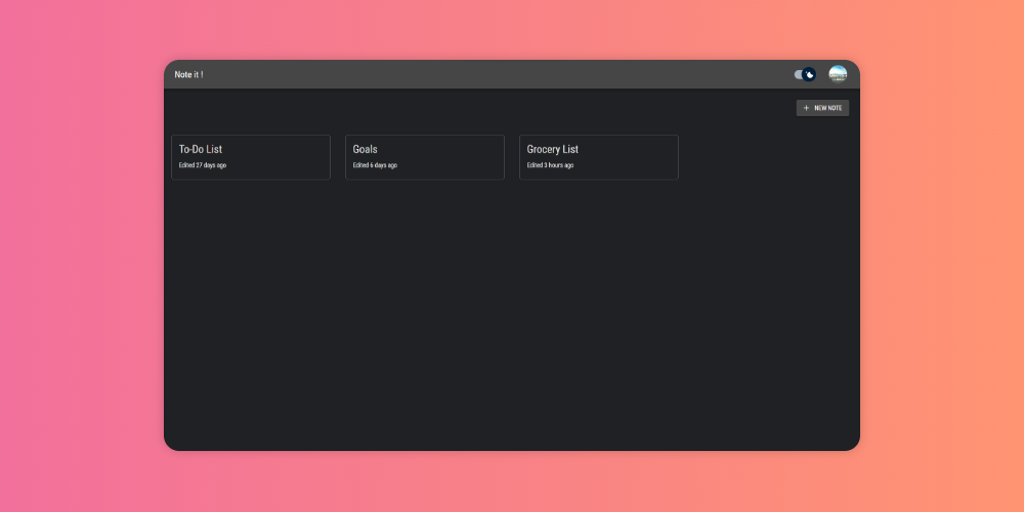Toggle the dark mode switch
Viewport: 1024px width, 512px height.
pos(805,74)
